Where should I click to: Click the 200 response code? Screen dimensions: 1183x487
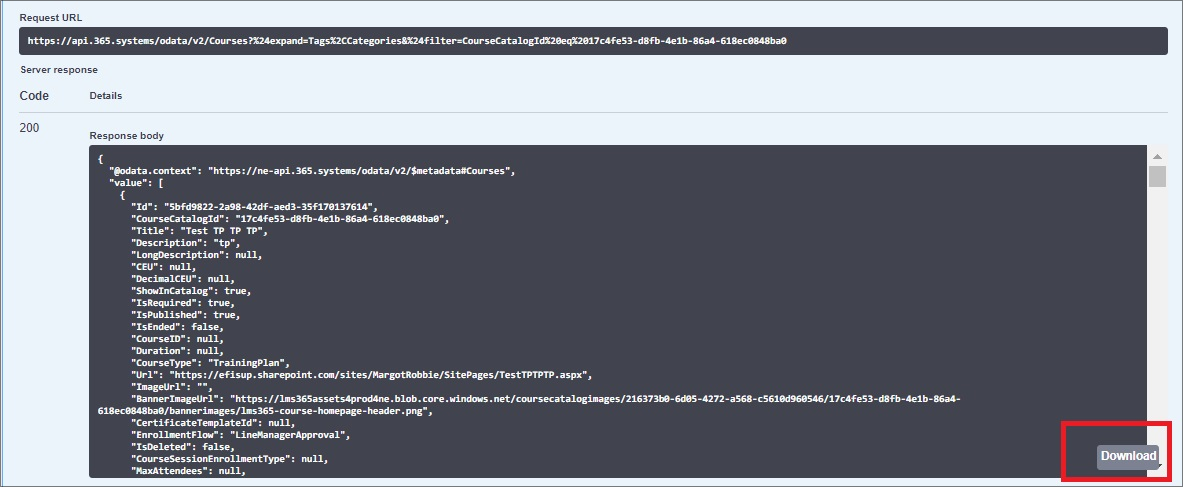[30, 128]
